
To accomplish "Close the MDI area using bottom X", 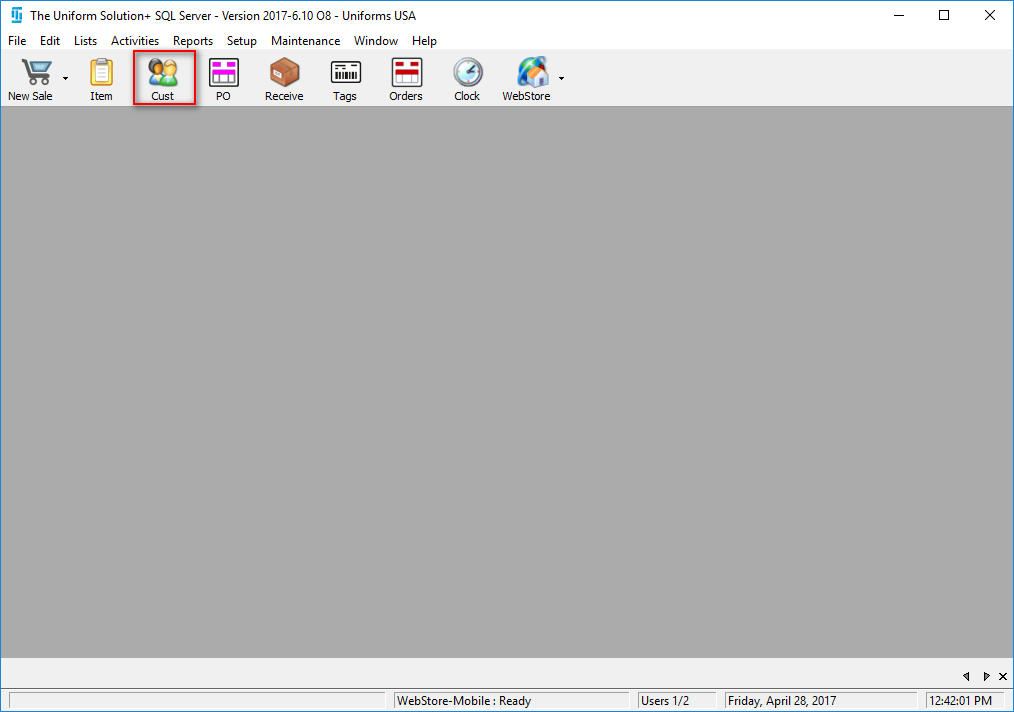I will click(1003, 676).
